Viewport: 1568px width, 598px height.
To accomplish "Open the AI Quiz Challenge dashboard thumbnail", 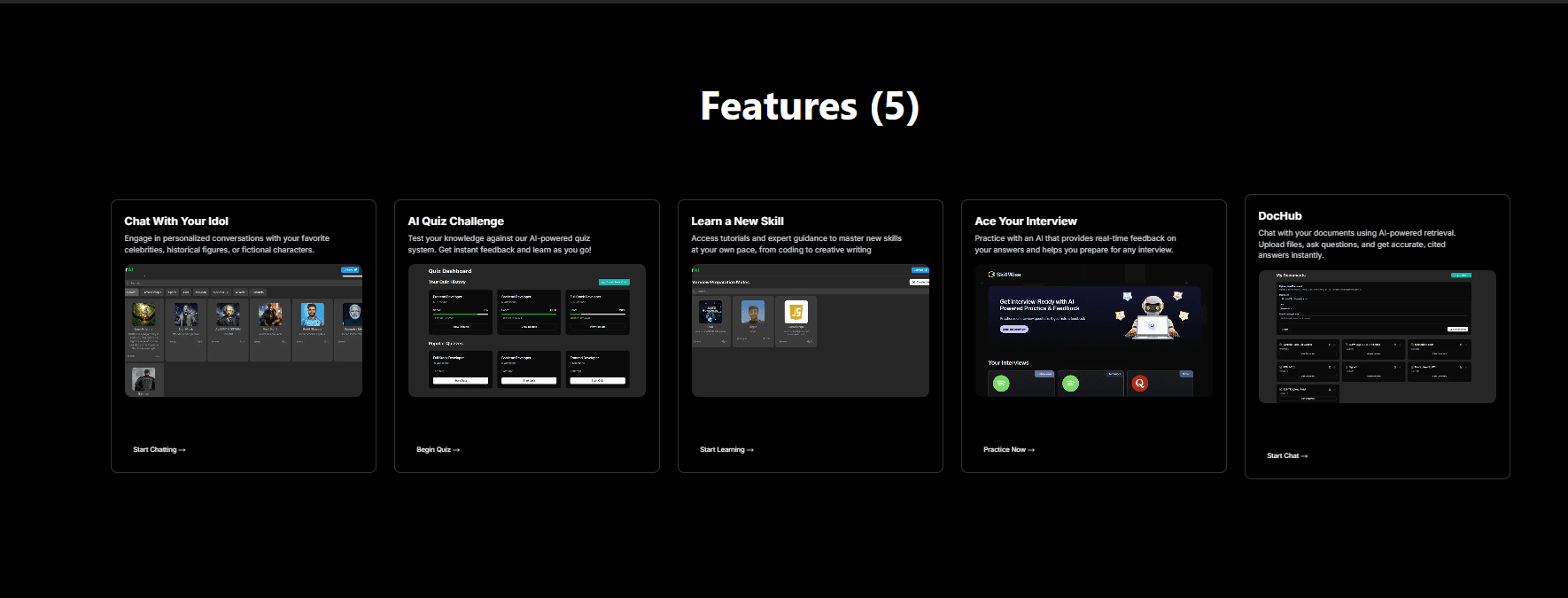I will coord(527,330).
